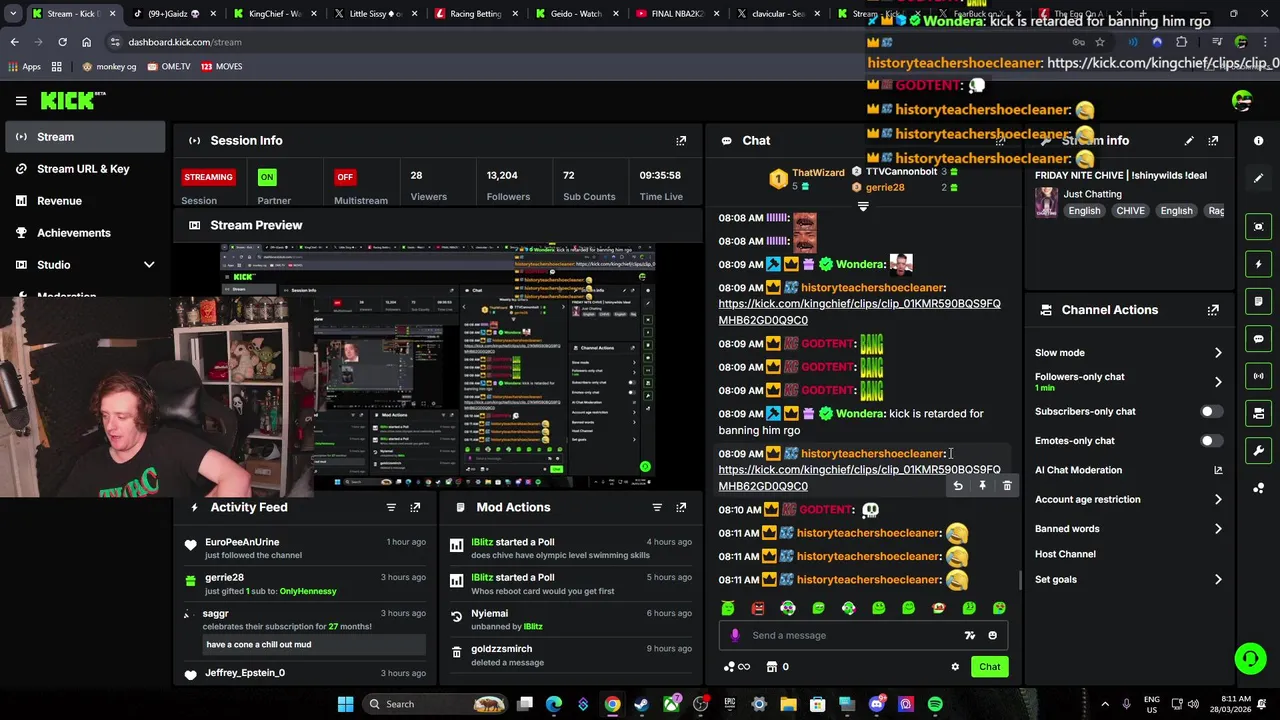Toggle the broadcast signal sidebar icon
The image size is (1280, 720).
click(x=1258, y=376)
